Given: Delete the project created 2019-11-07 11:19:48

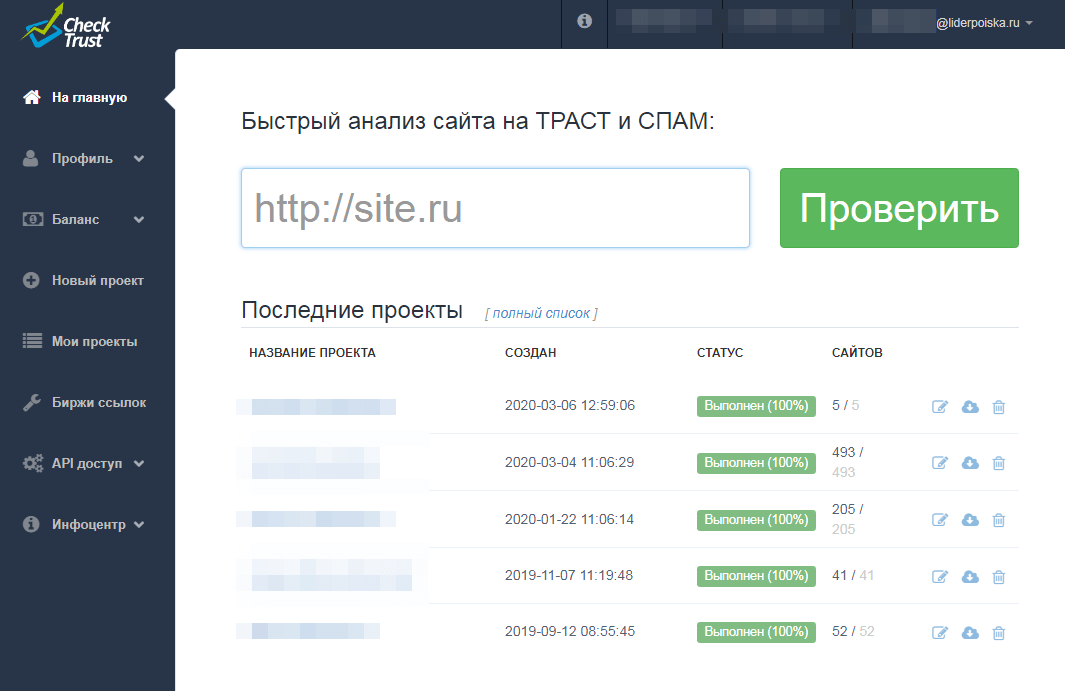Looking at the screenshot, I should coord(998,577).
